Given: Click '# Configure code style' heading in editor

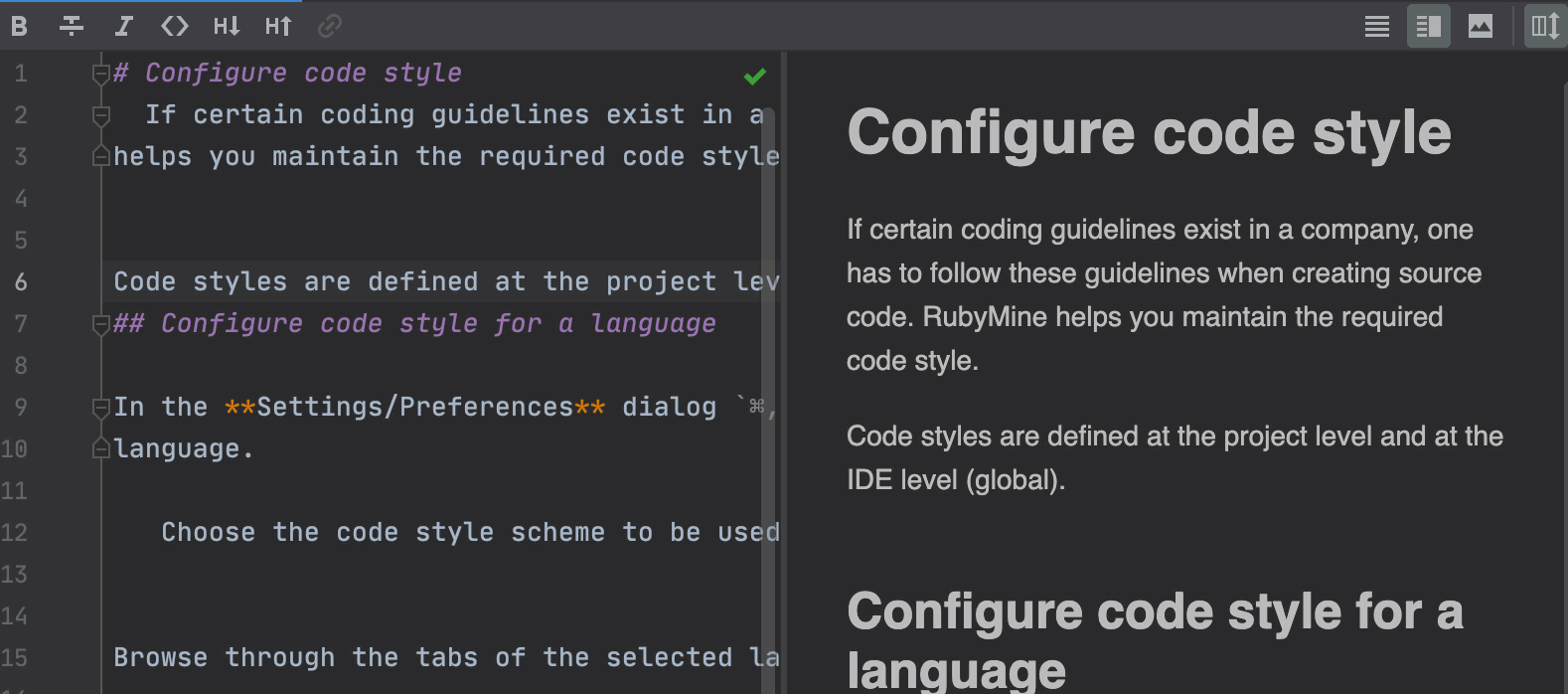Looking at the screenshot, I should pos(288,74).
